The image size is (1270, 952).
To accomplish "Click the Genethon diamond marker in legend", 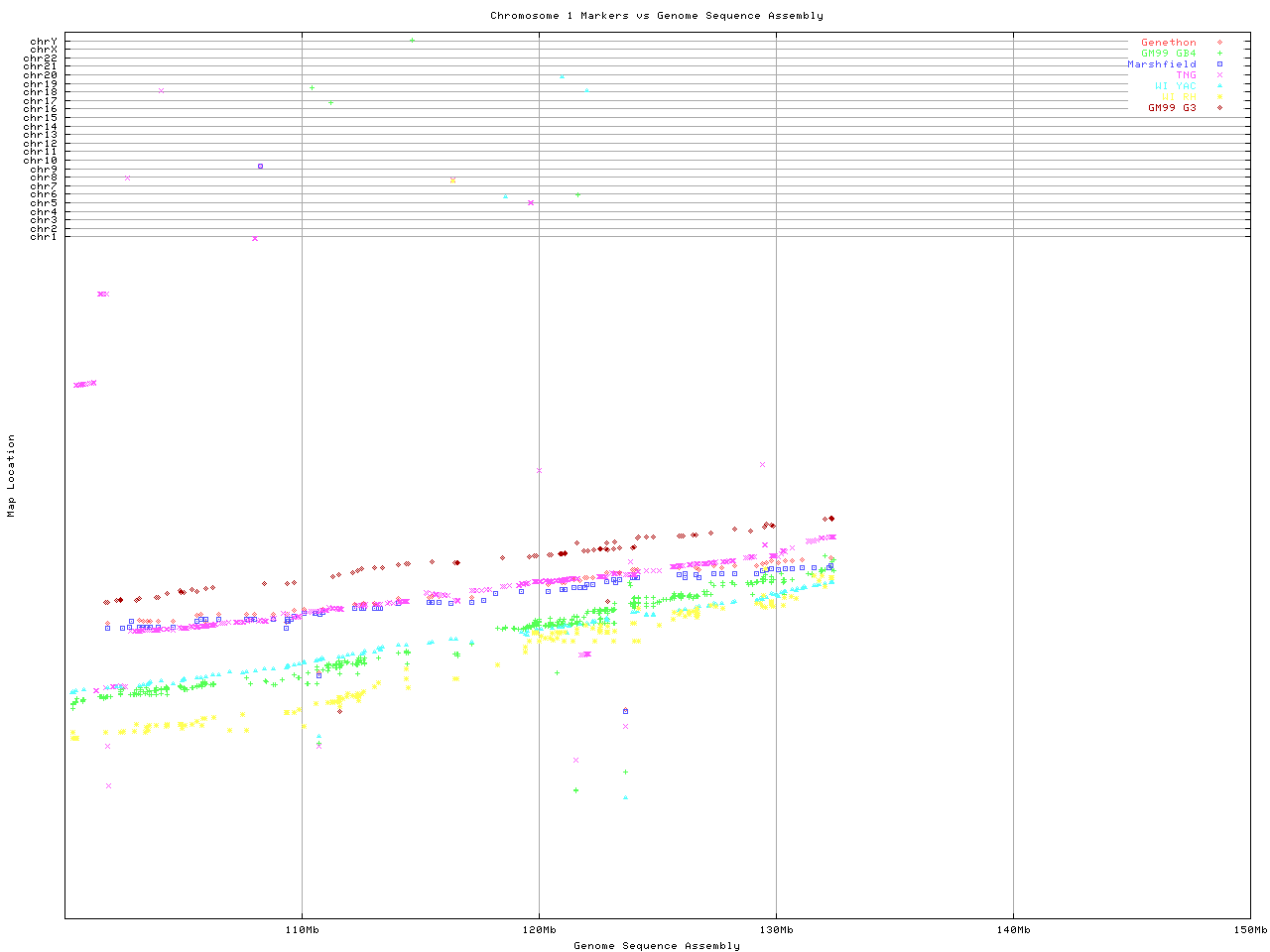I will click(x=1219, y=43).
